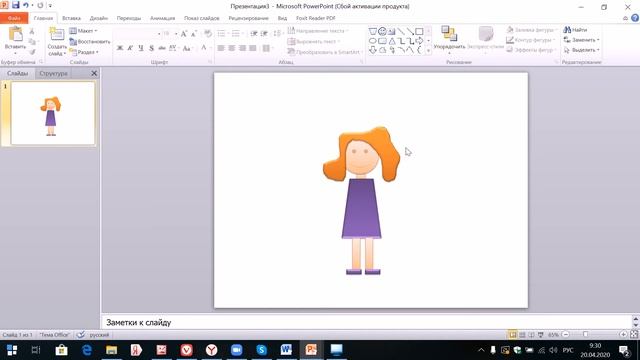This screenshot has width=640, height=360.
Task: Open the Рецензирование tab
Action: [248, 18]
